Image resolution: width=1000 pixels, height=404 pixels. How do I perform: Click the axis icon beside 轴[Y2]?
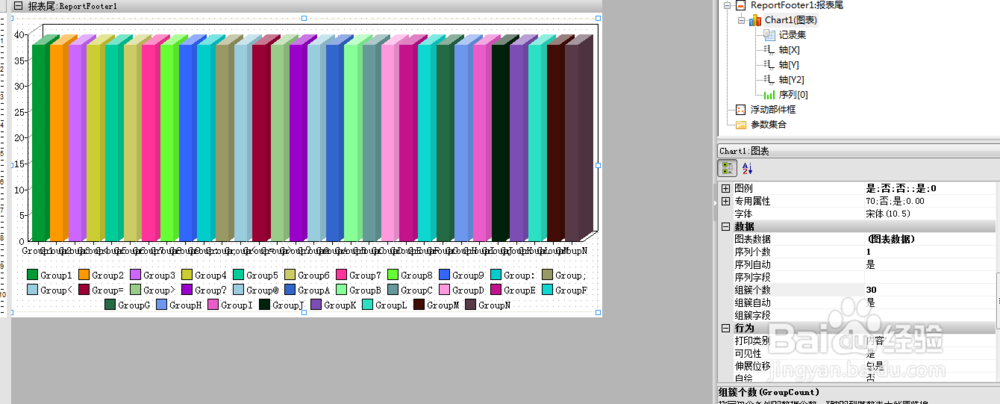[769, 80]
